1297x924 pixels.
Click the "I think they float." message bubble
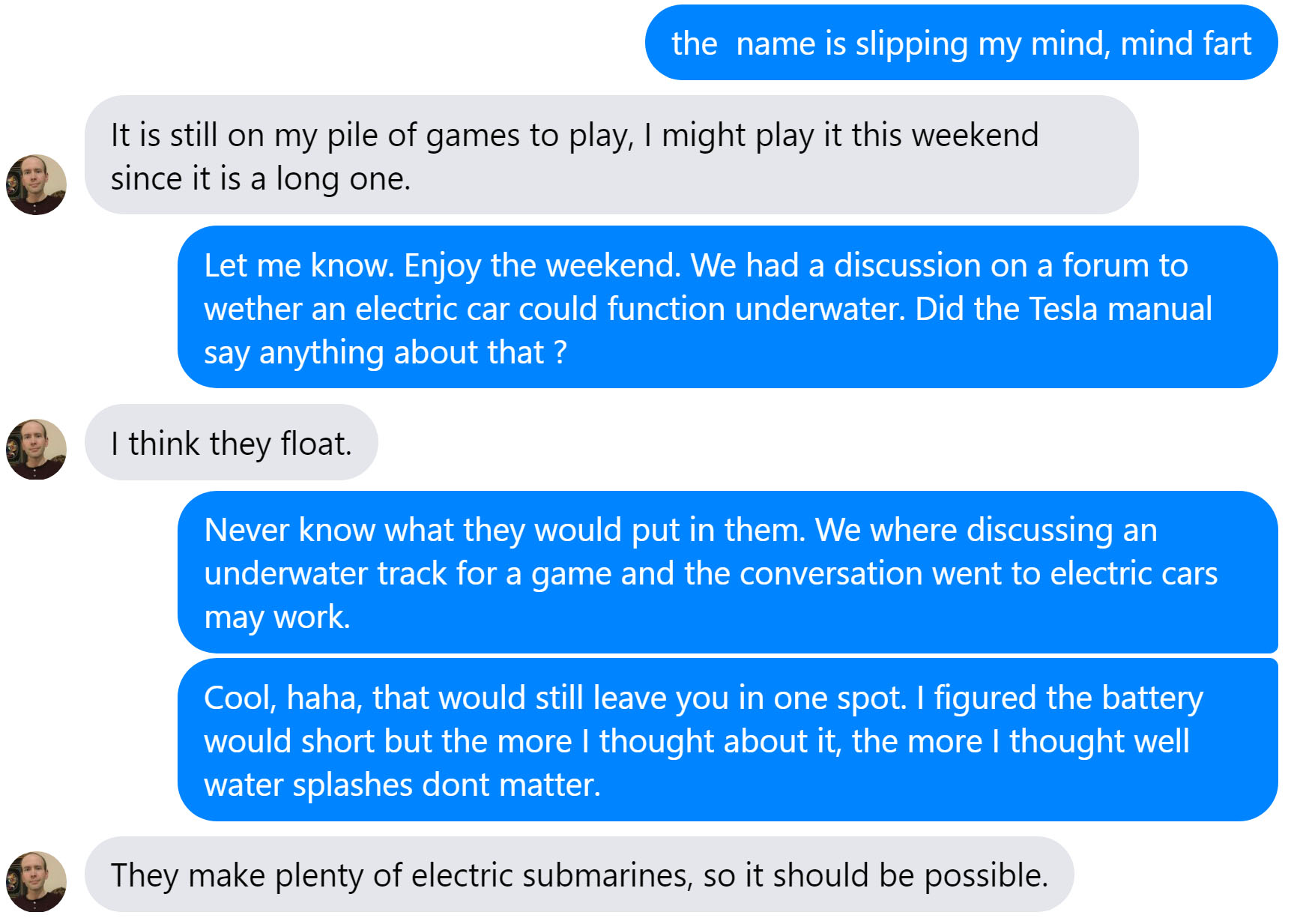[x=231, y=443]
